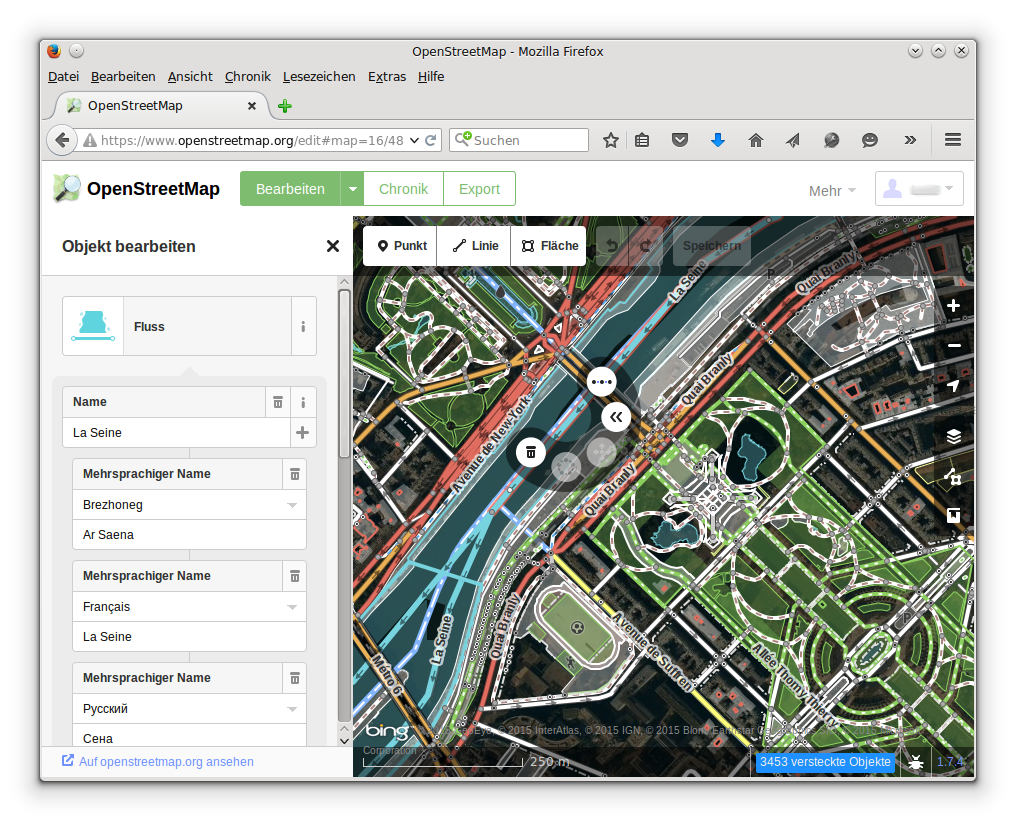
Task: Switch to the Chronik tab
Action: click(403, 189)
